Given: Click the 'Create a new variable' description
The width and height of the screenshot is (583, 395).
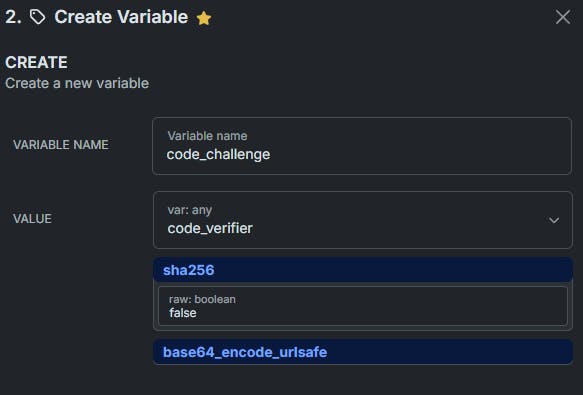Looking at the screenshot, I should [x=77, y=83].
